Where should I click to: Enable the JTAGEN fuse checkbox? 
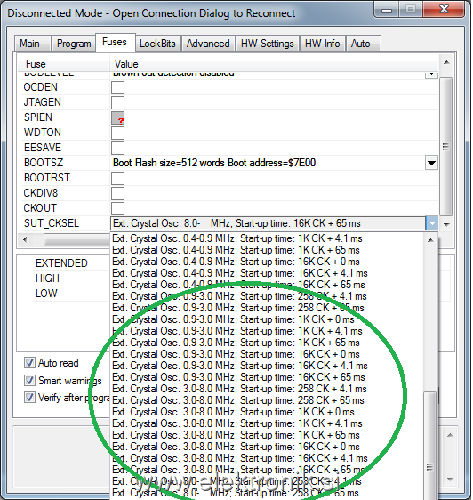coord(117,102)
